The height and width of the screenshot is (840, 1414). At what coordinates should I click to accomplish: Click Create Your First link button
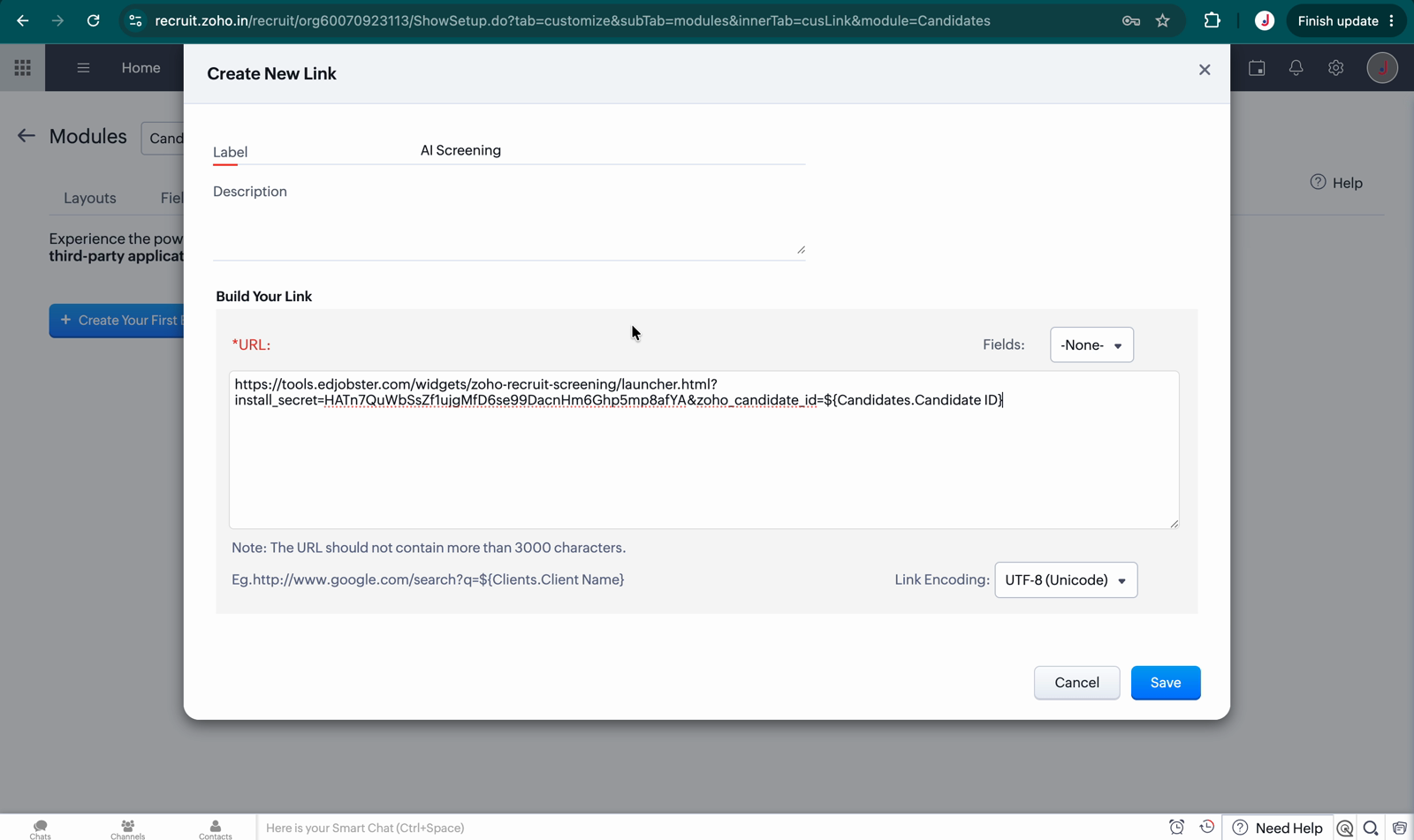[118, 321]
